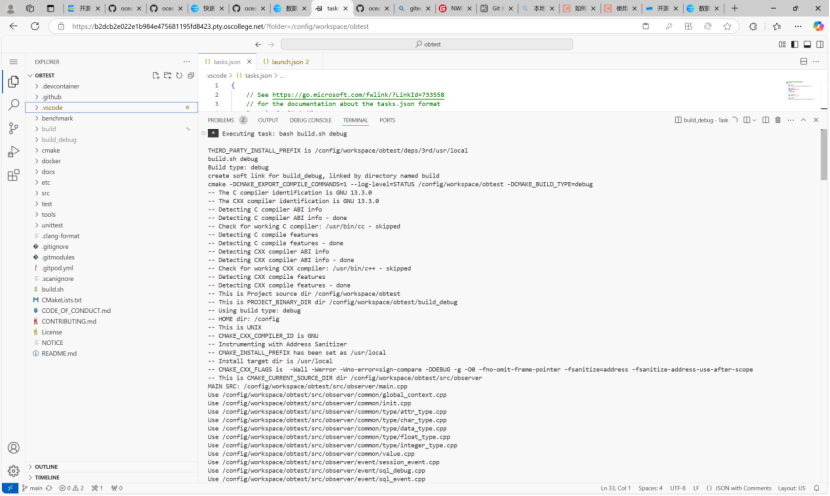Open Ln 33, Col 1 go-to-line

[615, 488]
